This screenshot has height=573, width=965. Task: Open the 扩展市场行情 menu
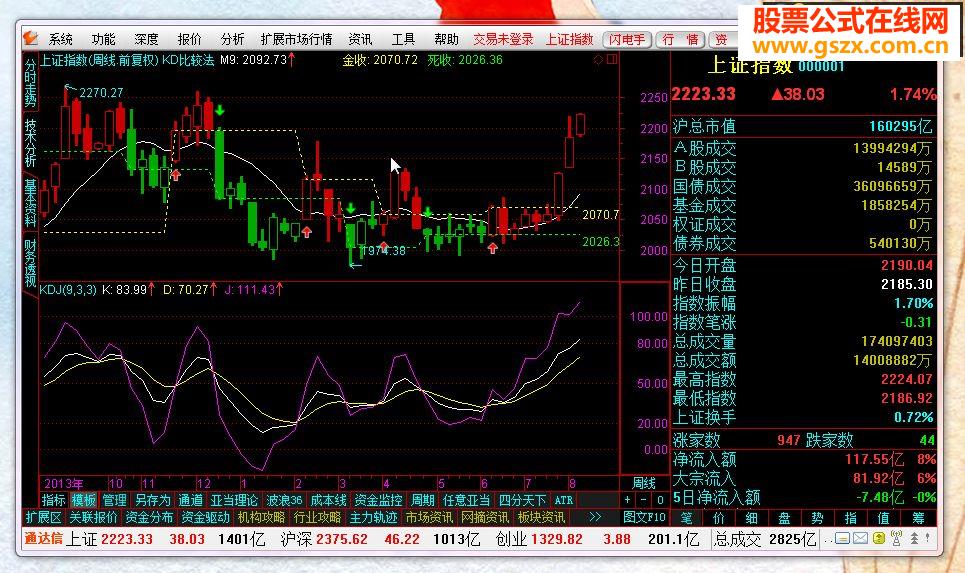pyautogui.click(x=297, y=39)
